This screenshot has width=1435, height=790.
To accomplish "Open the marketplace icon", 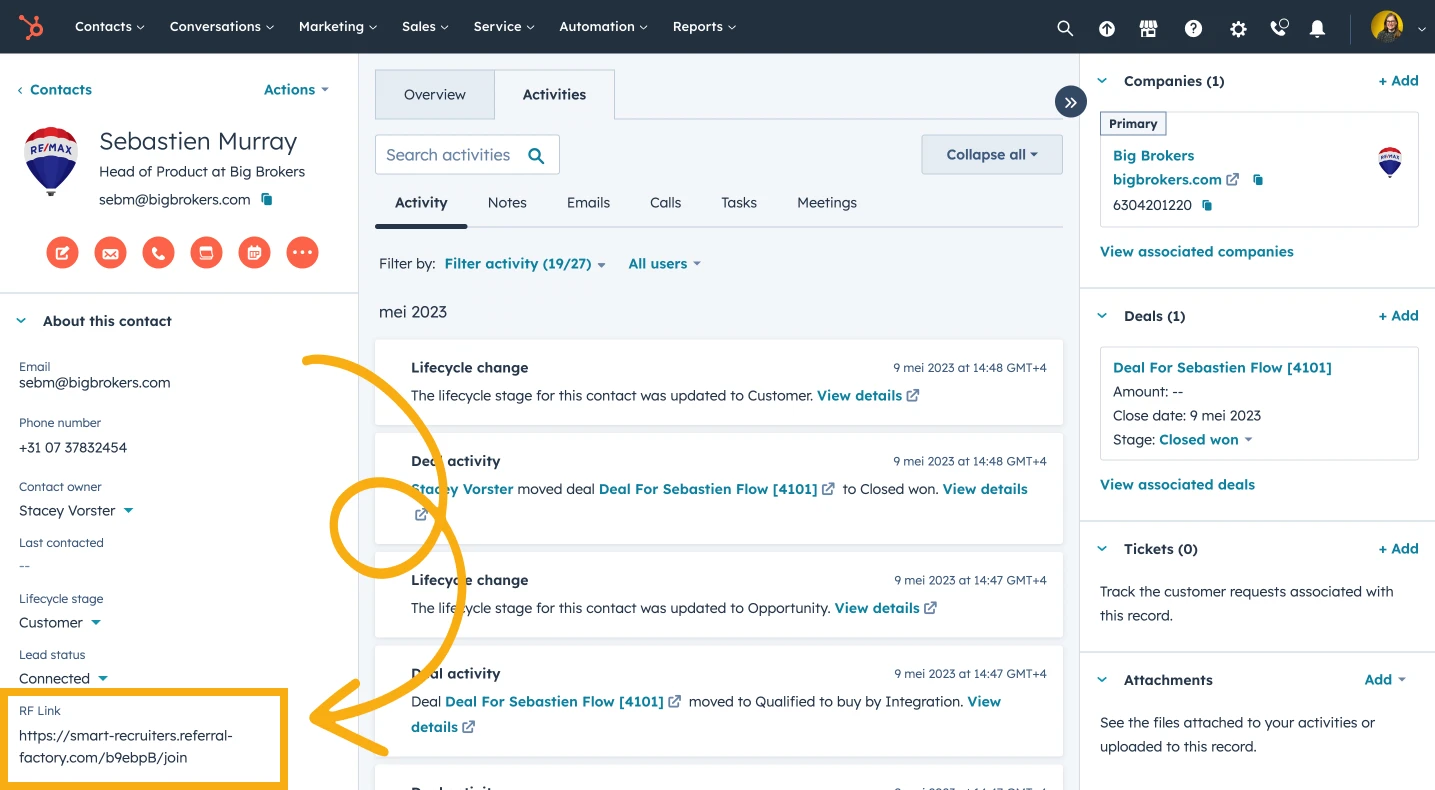I will click(x=1149, y=28).
